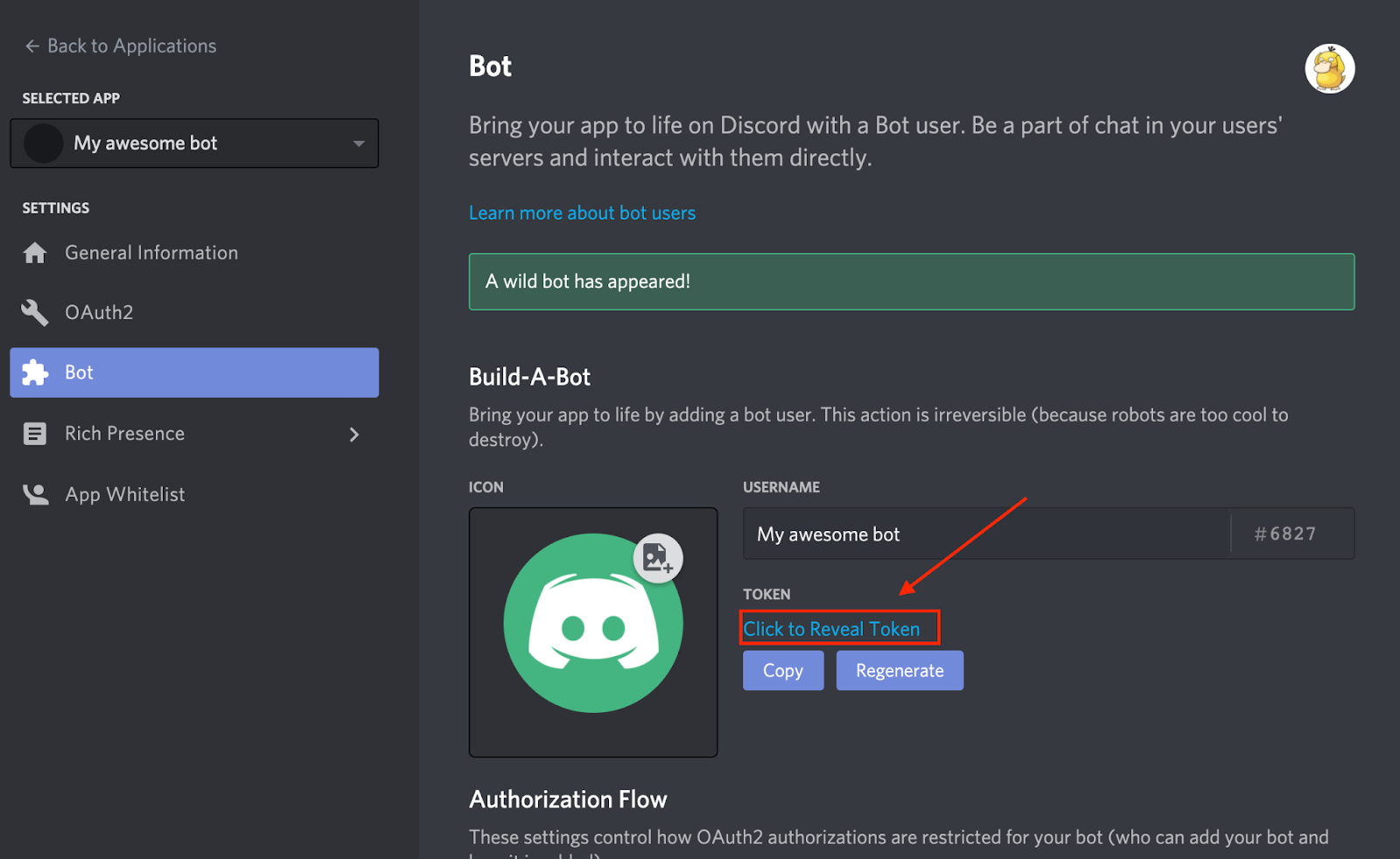Click the USERNAME label
This screenshot has width=1400, height=859.
pyautogui.click(x=781, y=487)
